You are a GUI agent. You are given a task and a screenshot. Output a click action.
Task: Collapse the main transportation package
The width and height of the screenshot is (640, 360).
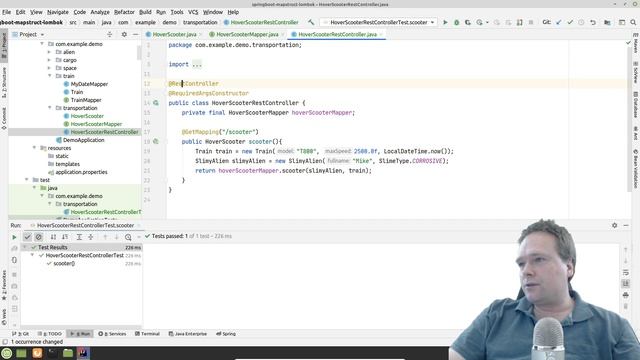[50, 108]
